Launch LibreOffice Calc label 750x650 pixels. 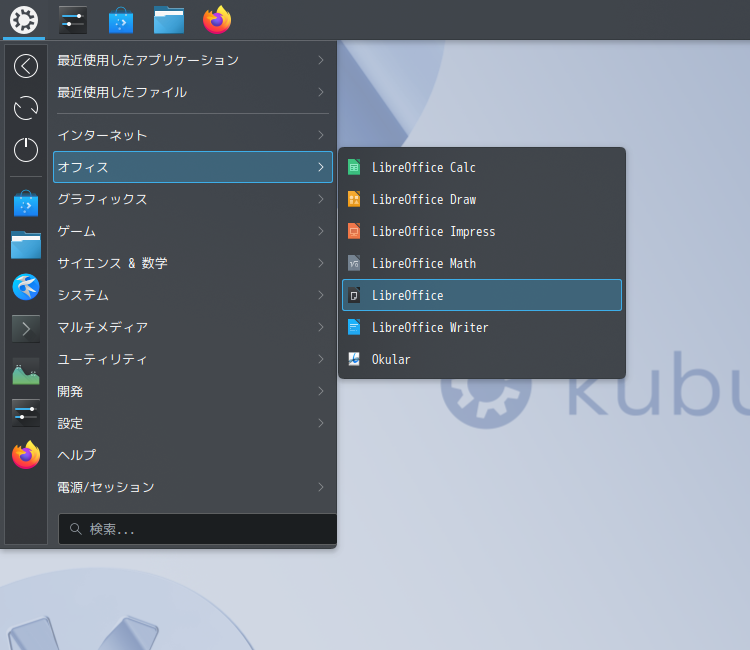[424, 167]
